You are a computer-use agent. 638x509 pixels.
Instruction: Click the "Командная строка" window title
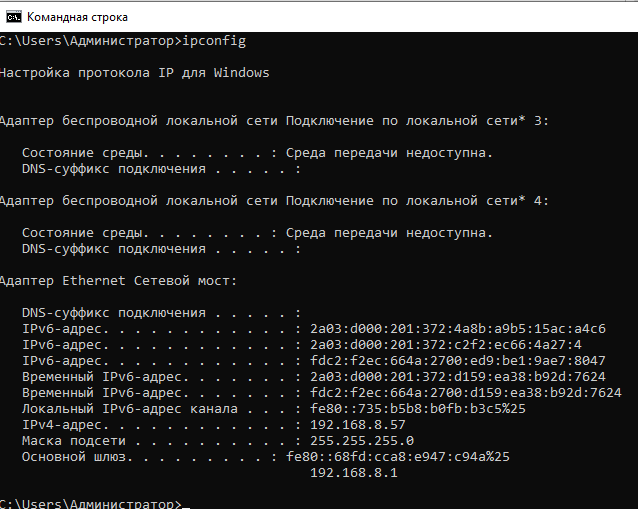(x=77, y=17)
